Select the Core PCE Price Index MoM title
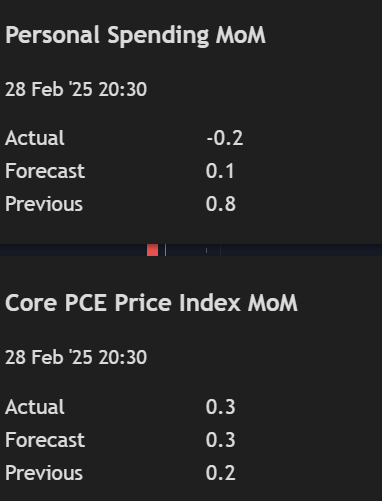Screen dimensions: 382x501 point(151,303)
